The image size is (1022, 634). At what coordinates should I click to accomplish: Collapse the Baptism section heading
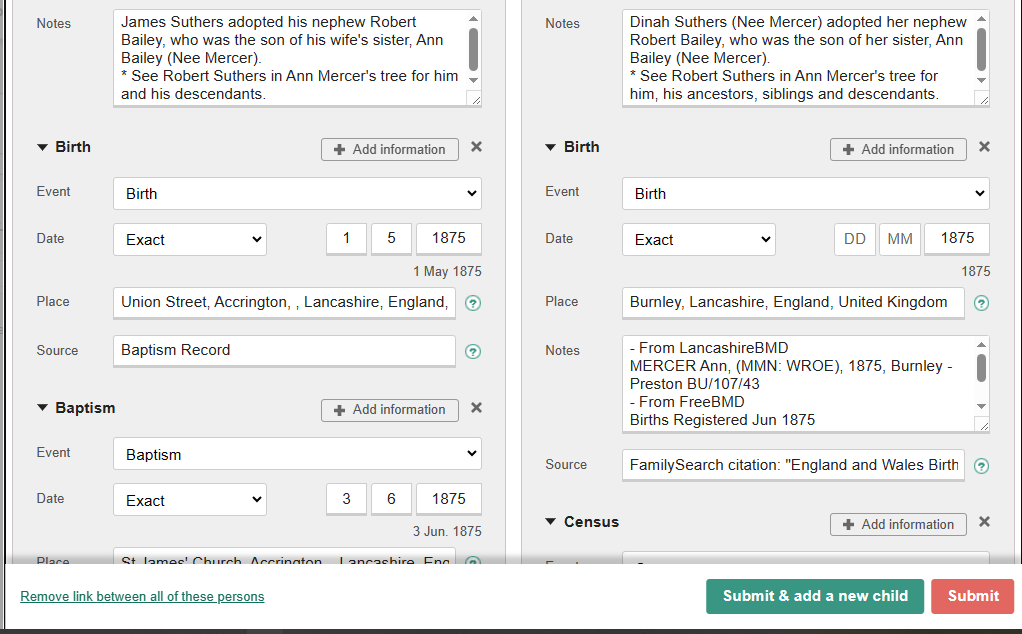[x=42, y=408]
